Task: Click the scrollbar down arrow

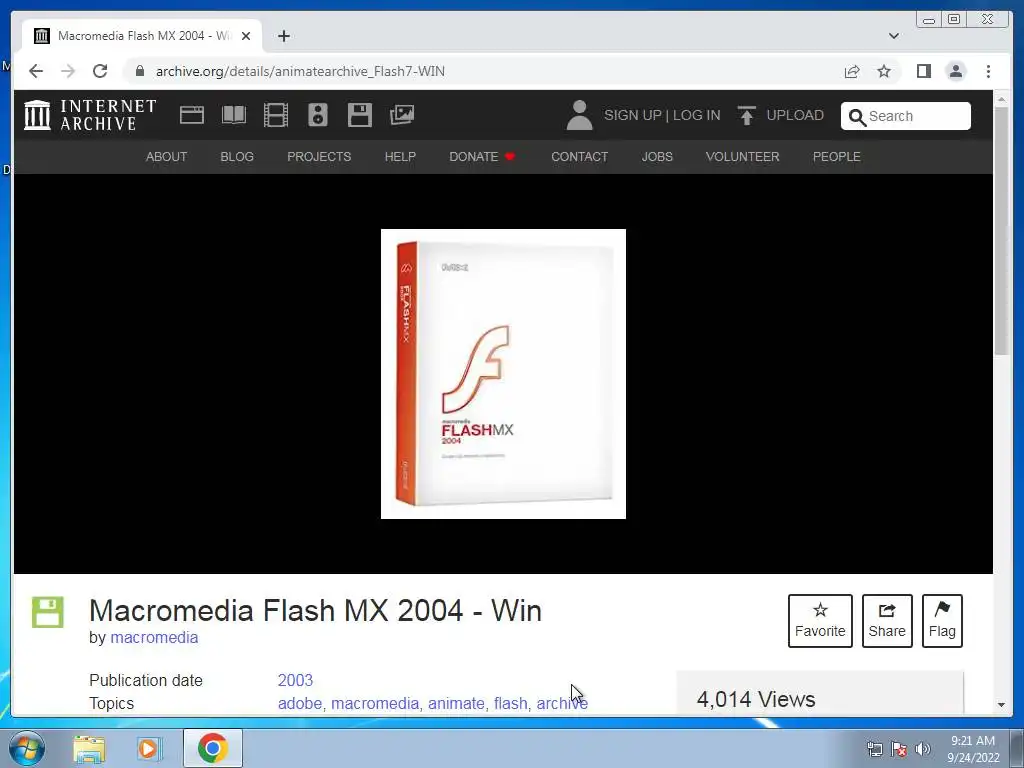Action: tap(1001, 705)
